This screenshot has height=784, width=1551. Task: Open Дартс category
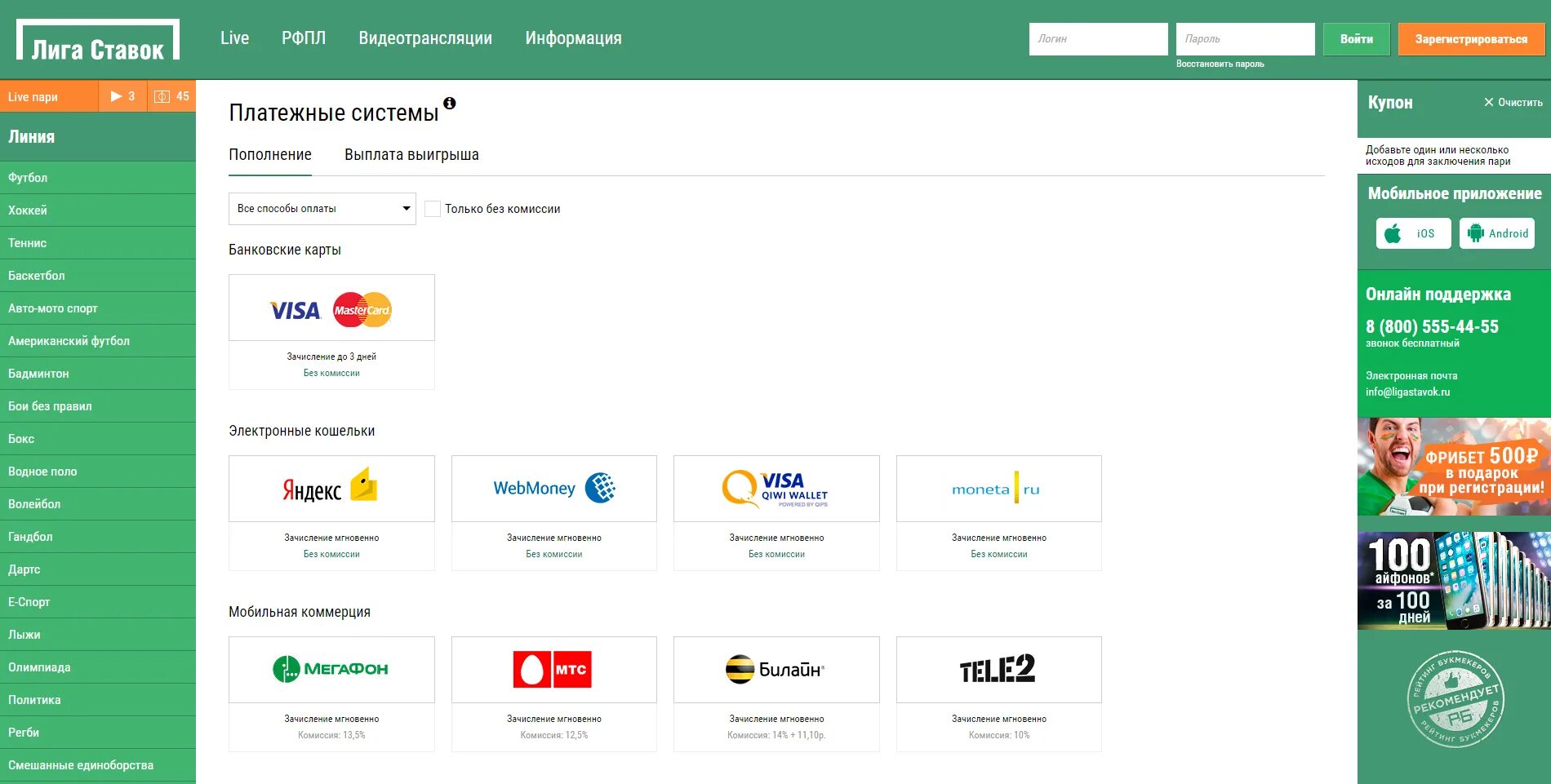[x=98, y=569]
